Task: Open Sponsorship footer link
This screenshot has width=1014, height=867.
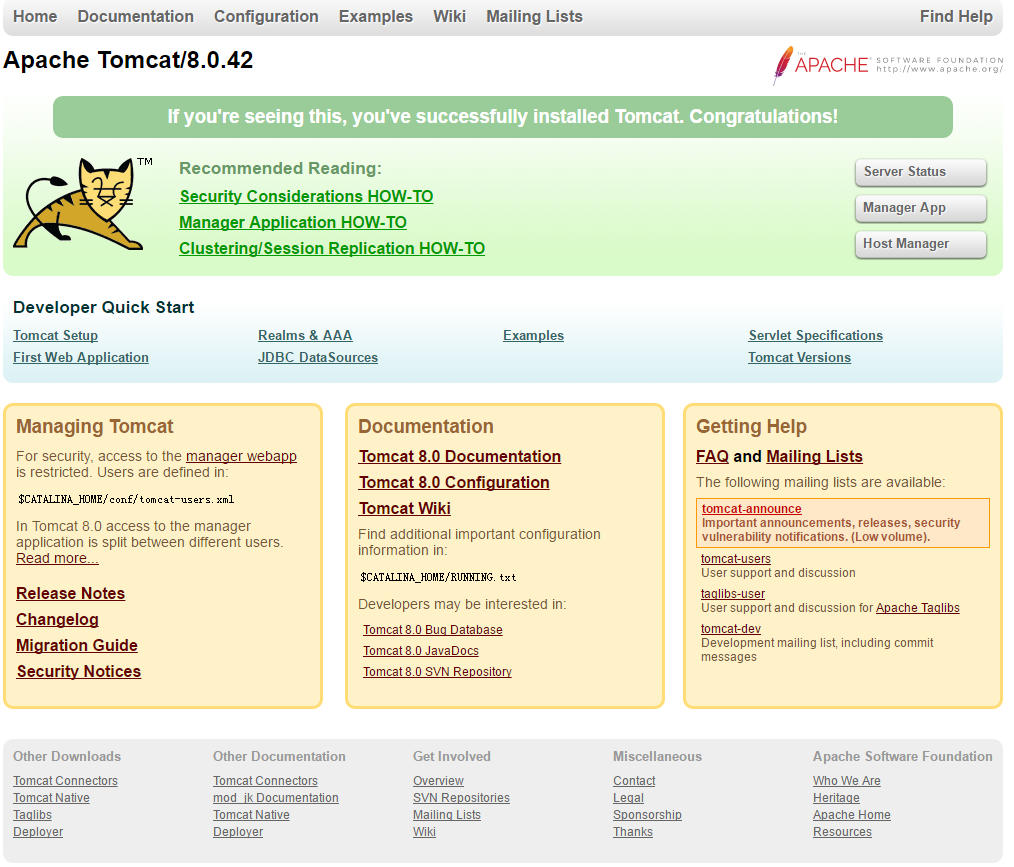Action: coord(647,815)
